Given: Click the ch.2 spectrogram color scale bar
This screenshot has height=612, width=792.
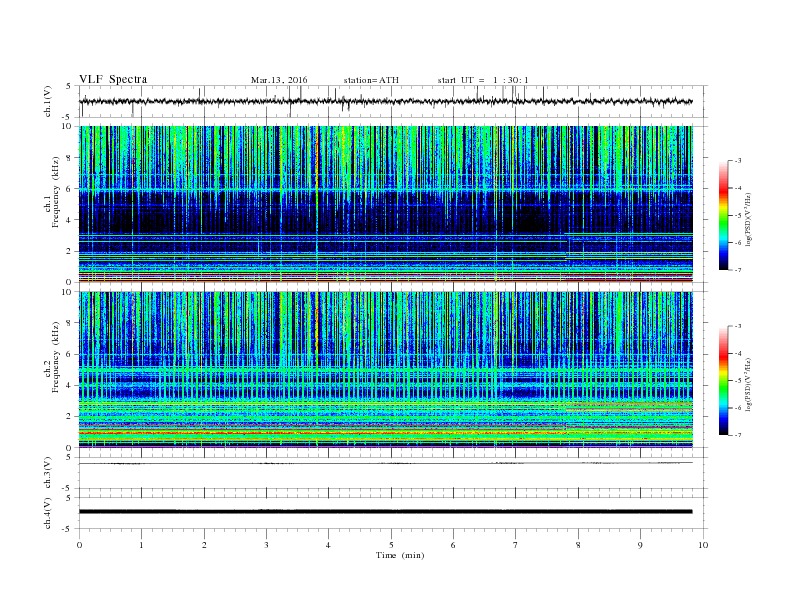Looking at the screenshot, I should click(723, 381).
